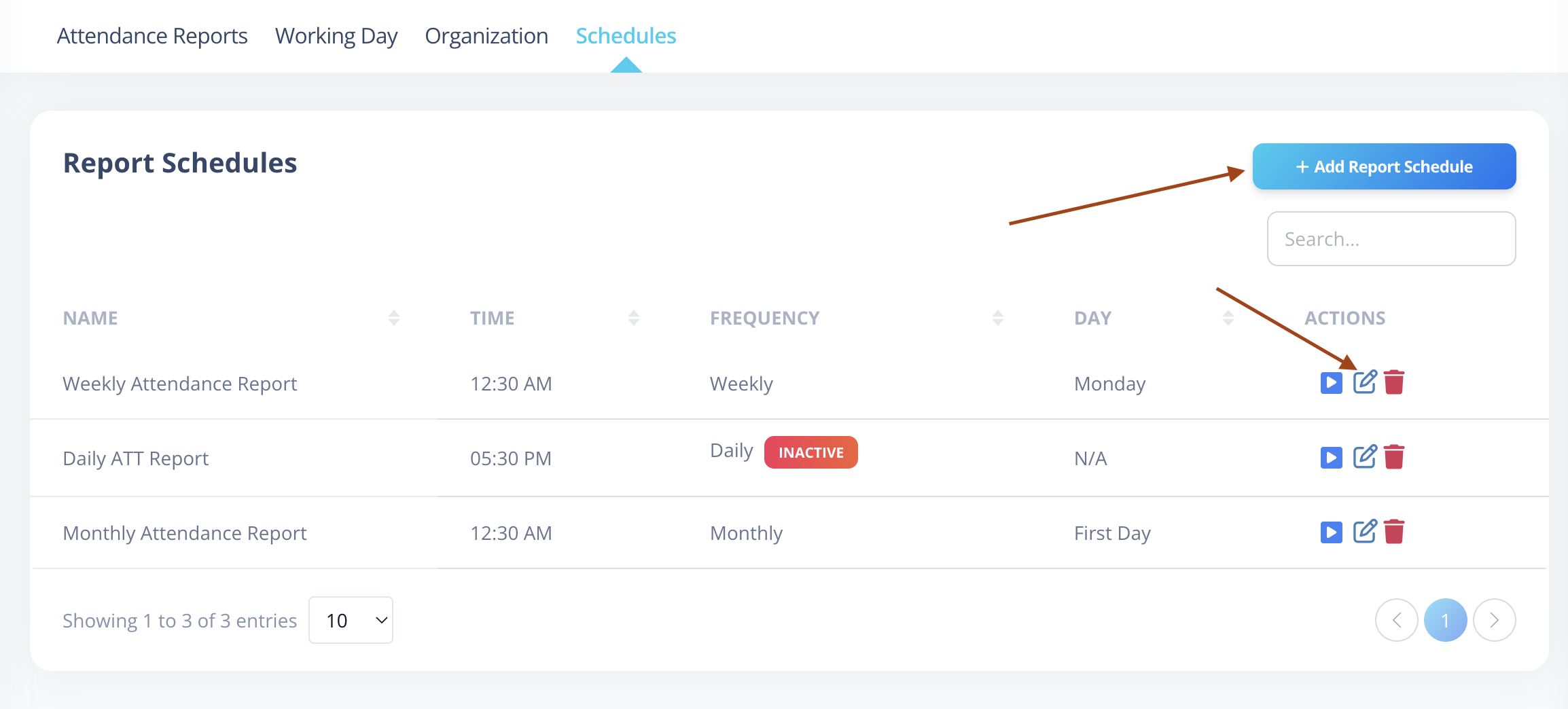Go to the Organization tab
Image resolution: width=1568 pixels, height=709 pixels.
[x=486, y=36]
